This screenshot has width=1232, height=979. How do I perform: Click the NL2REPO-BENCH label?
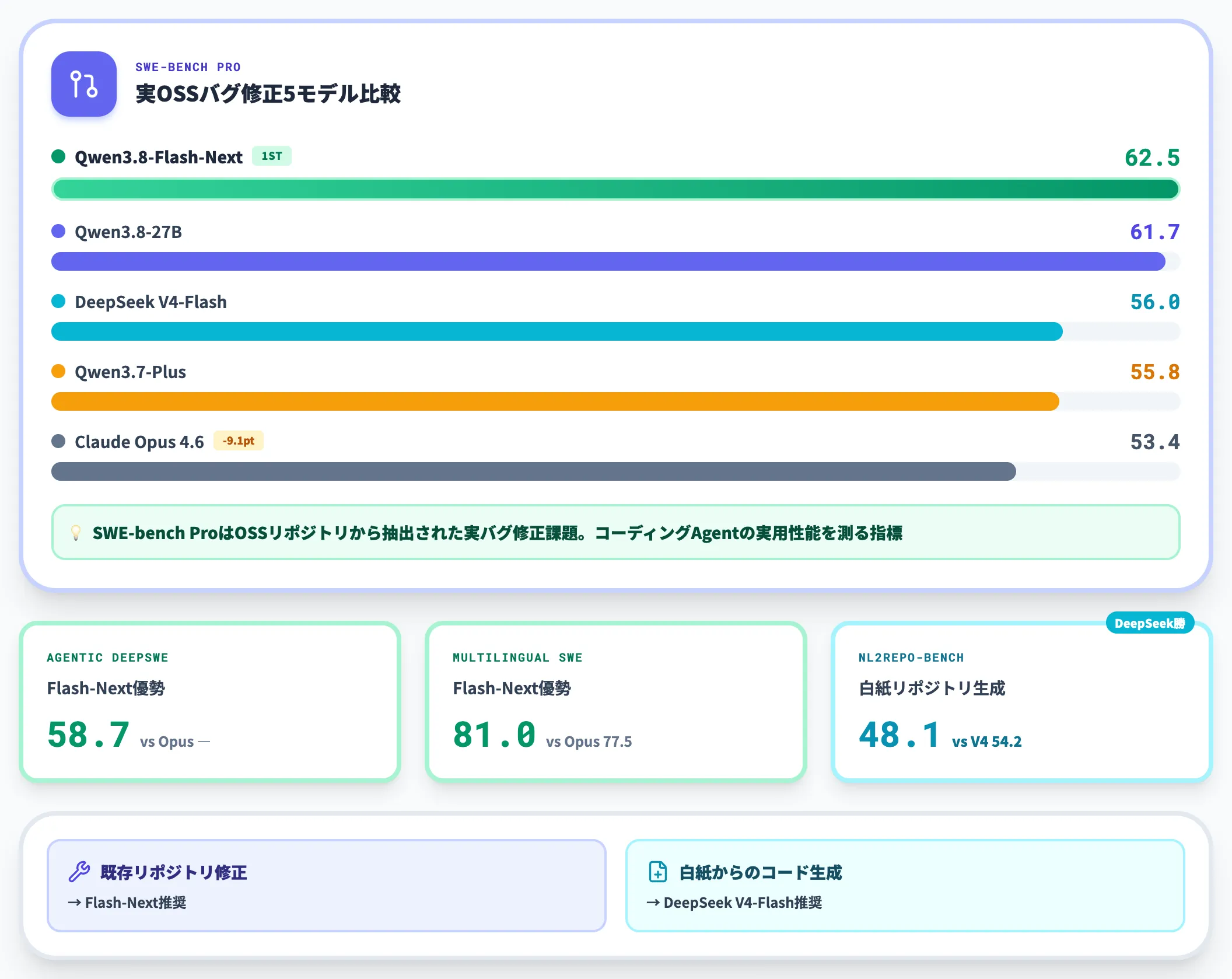911,658
